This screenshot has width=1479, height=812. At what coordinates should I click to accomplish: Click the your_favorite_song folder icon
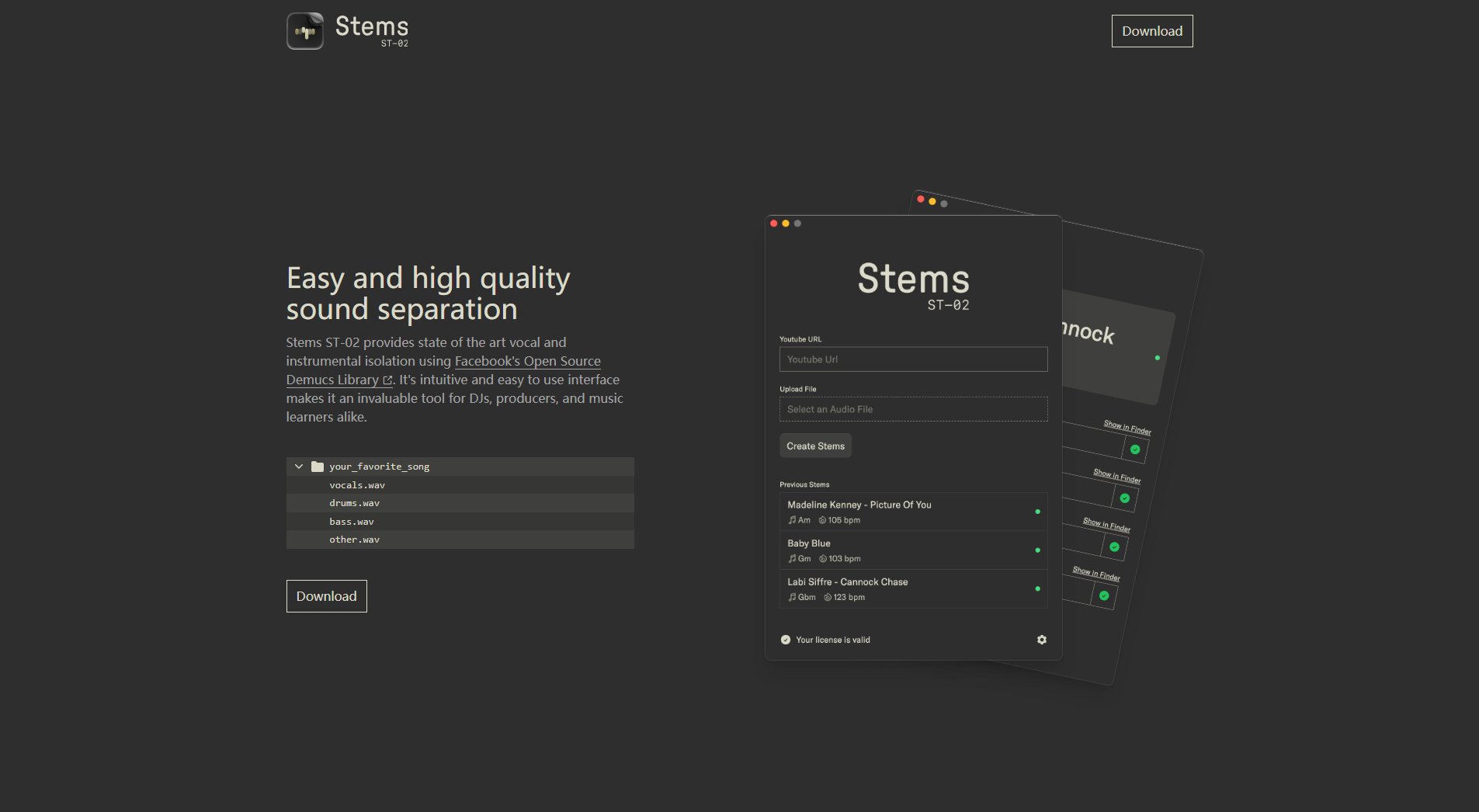click(x=318, y=467)
